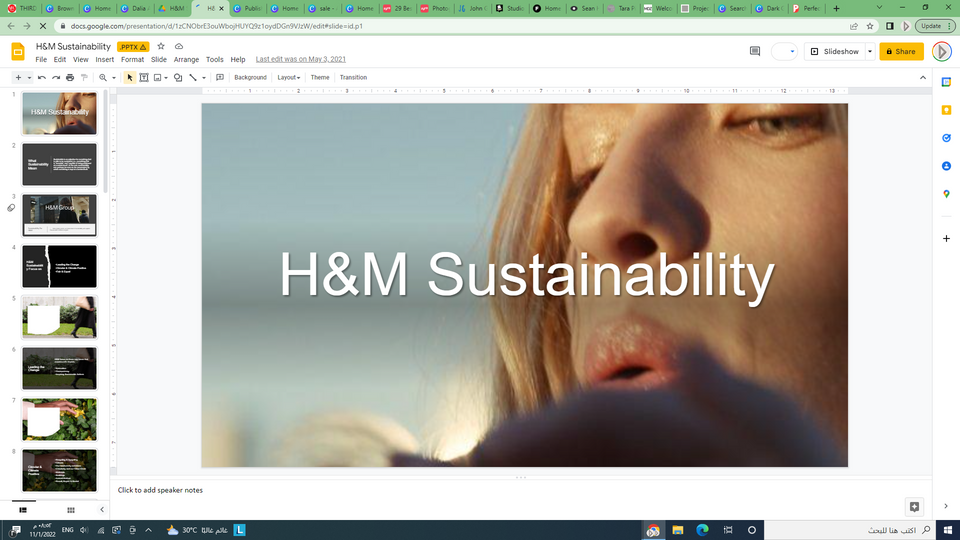The image size is (960, 540).
Task: Open File Explorer from taskbar
Action: click(678, 530)
